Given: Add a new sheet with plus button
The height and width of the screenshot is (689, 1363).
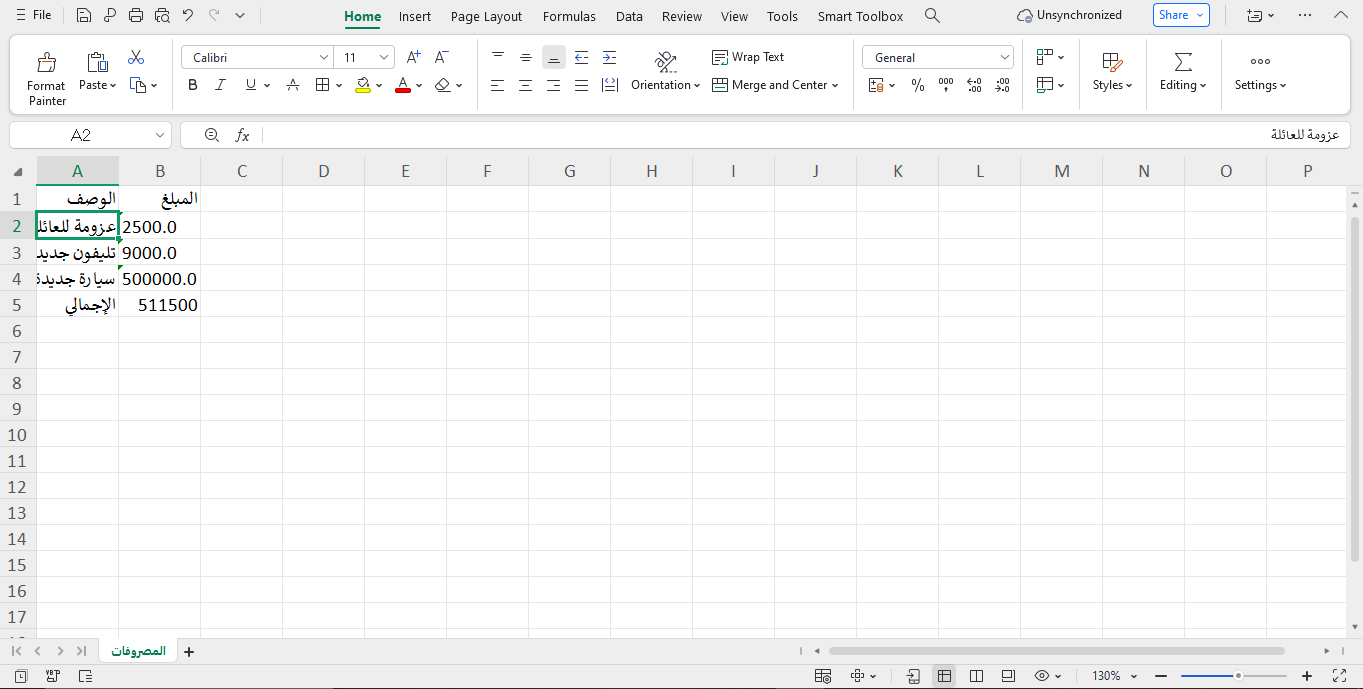Looking at the screenshot, I should point(189,652).
